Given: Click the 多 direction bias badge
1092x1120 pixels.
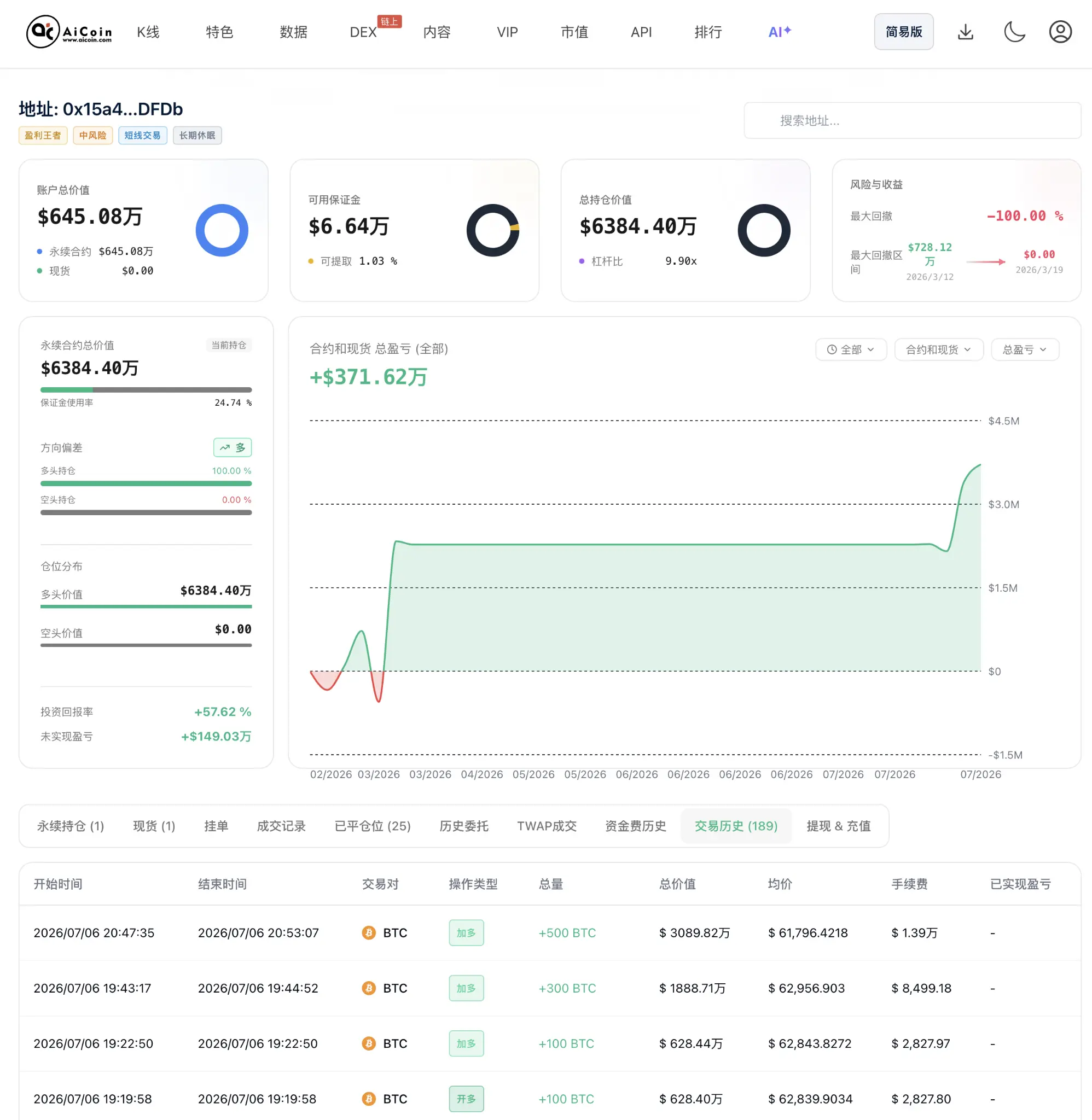Looking at the screenshot, I should (233, 448).
